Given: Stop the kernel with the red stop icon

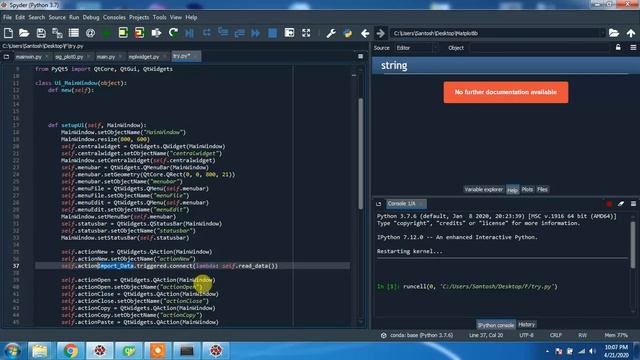Looking at the screenshot, I should (609, 204).
